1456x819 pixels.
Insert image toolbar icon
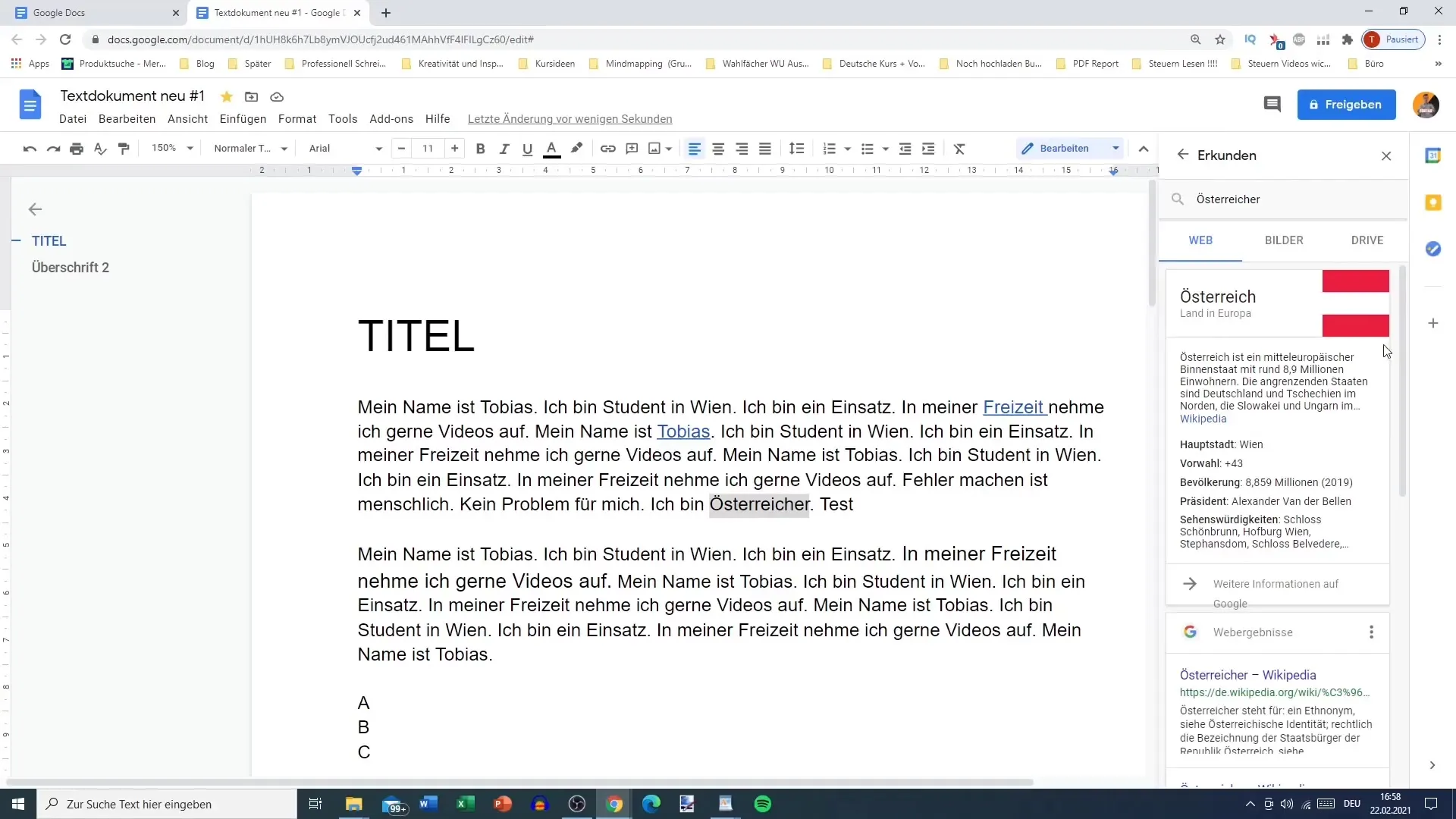(x=654, y=149)
